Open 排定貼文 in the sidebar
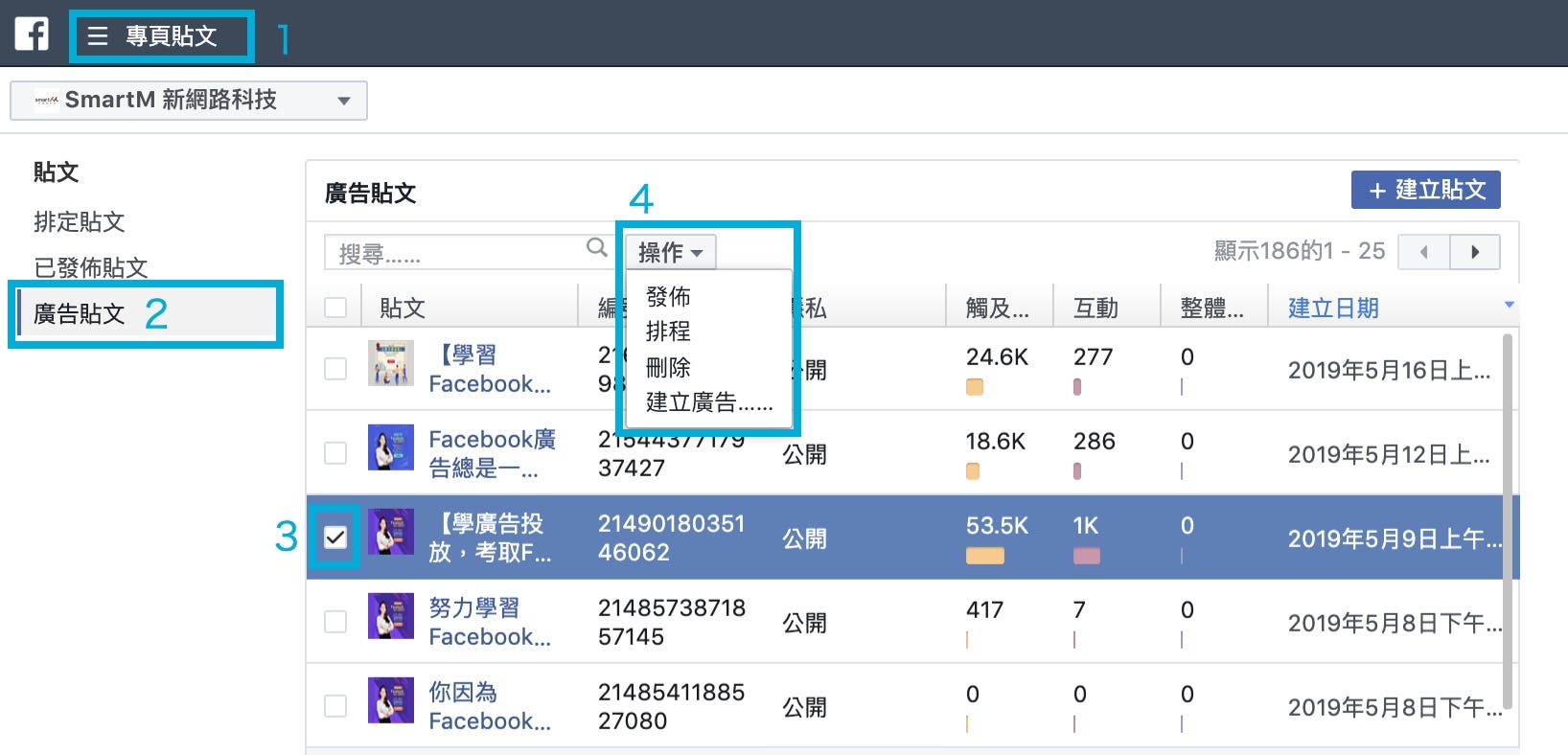 (x=80, y=222)
